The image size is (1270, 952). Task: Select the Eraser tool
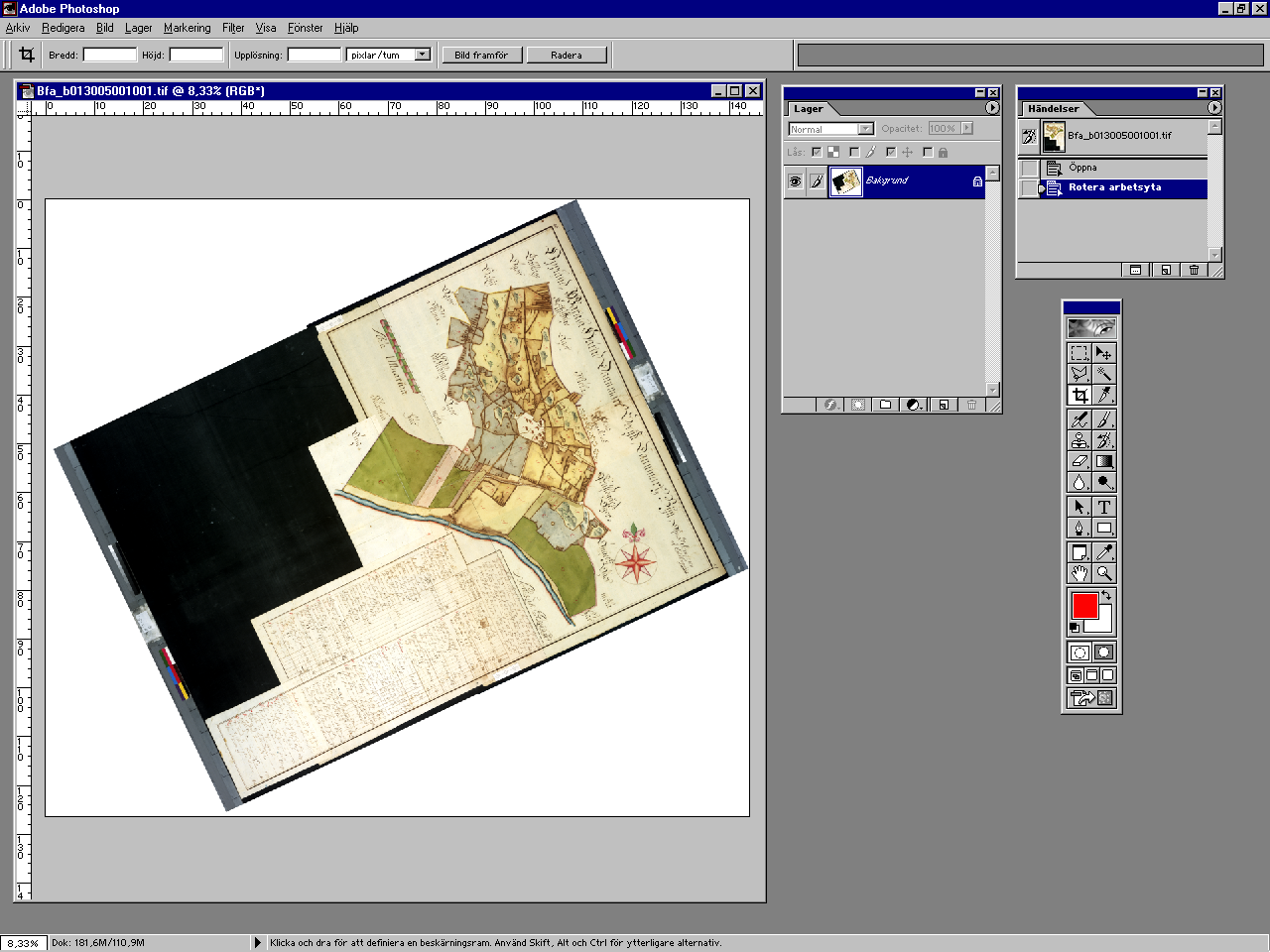[x=1079, y=462]
